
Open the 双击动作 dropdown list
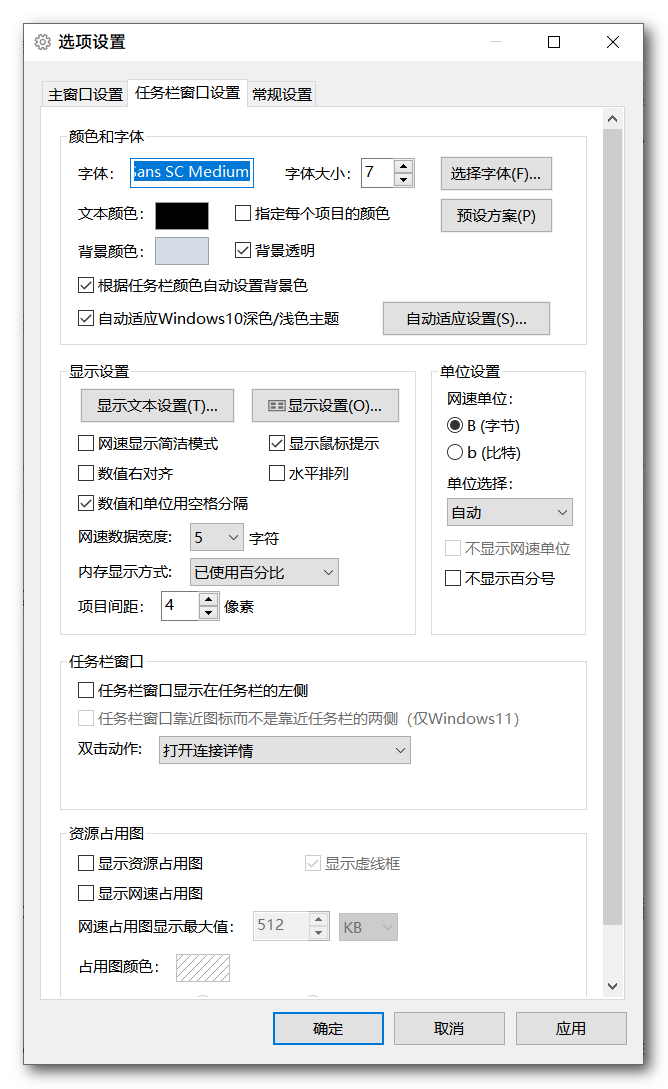(x=284, y=750)
